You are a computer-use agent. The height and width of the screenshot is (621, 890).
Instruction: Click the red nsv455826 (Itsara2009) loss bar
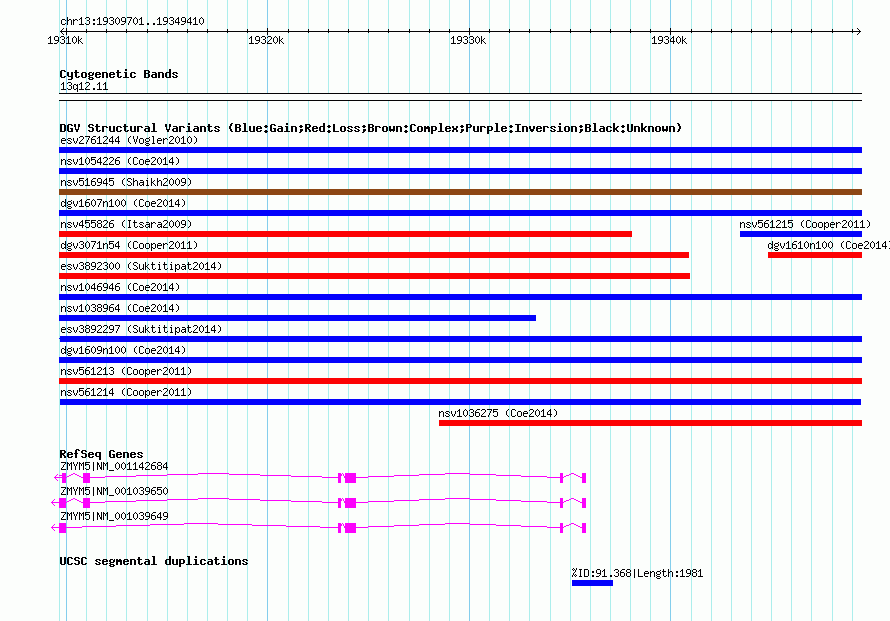[345, 234]
